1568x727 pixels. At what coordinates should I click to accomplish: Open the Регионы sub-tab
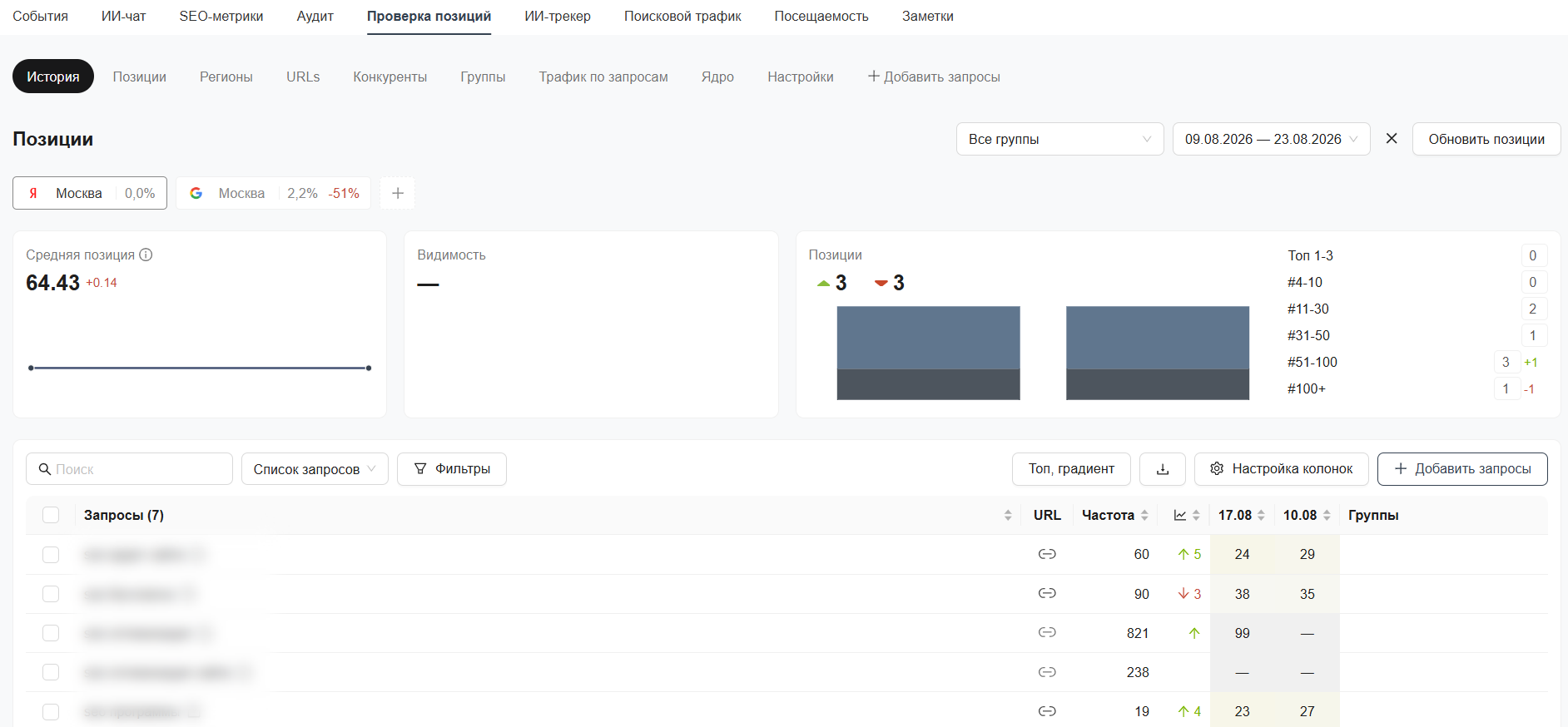pos(226,77)
